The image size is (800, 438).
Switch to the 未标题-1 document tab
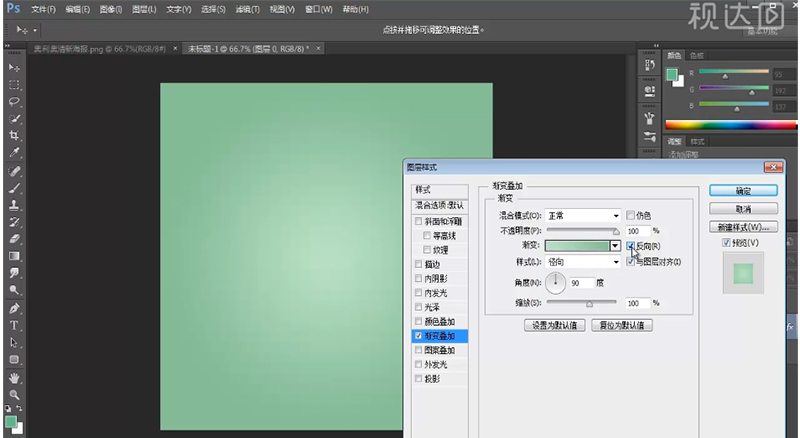[248, 48]
